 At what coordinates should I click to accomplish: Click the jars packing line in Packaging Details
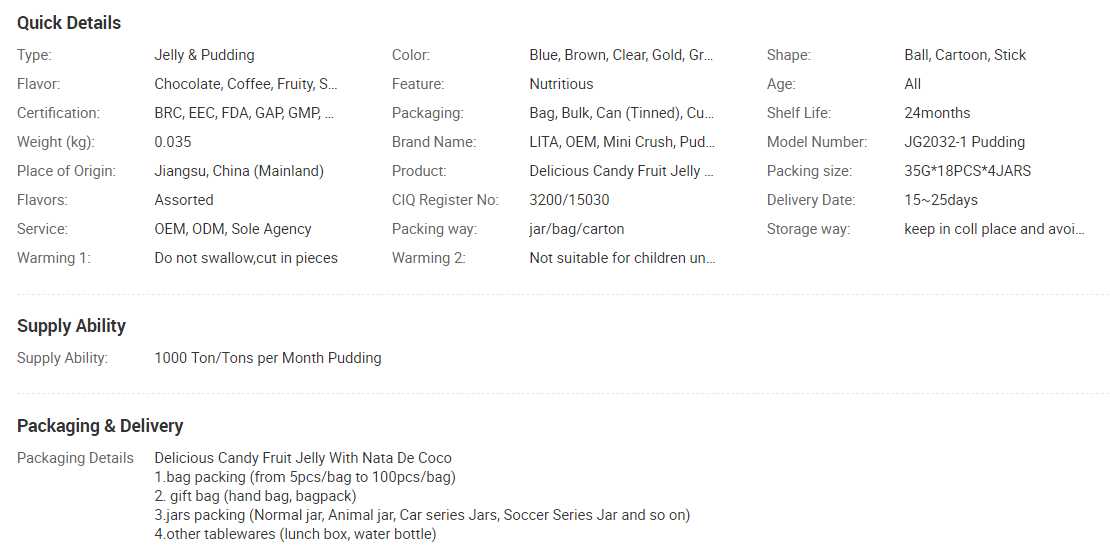pos(422,515)
